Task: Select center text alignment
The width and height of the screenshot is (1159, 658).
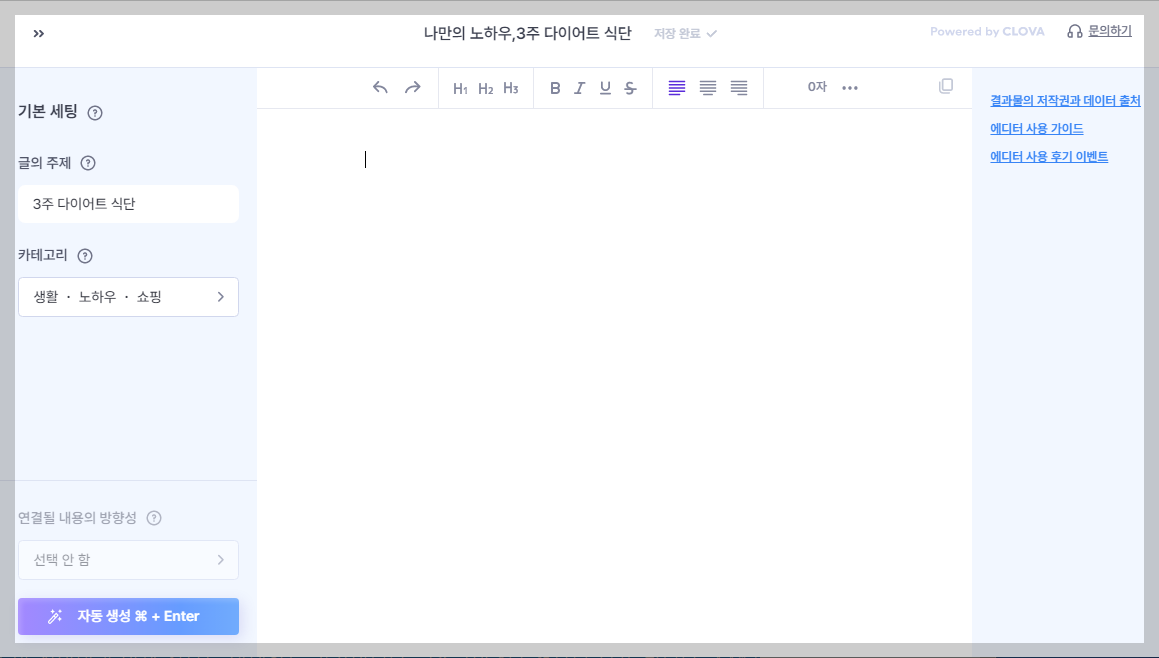Action: pos(708,88)
